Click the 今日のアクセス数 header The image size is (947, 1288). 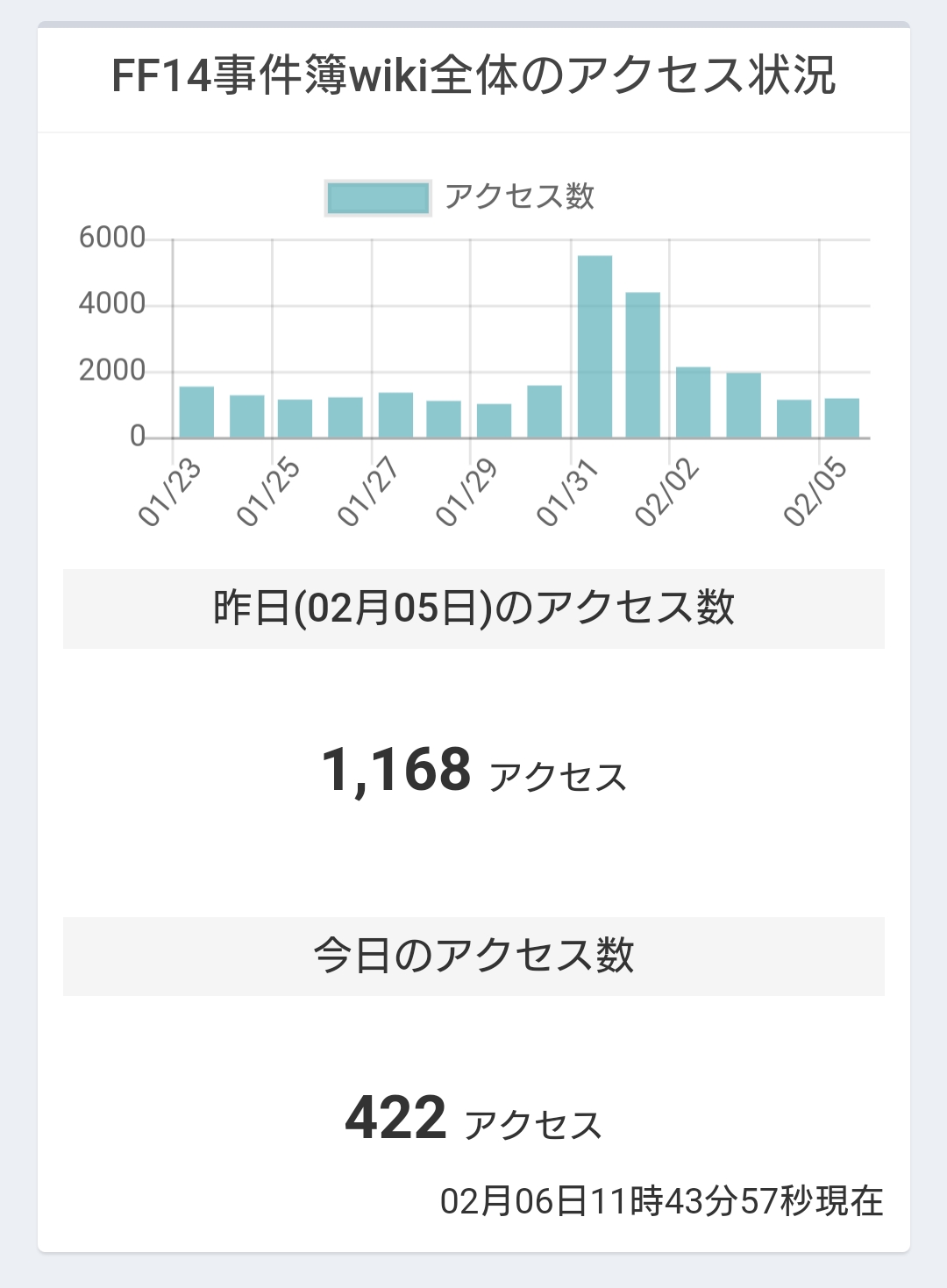473,955
